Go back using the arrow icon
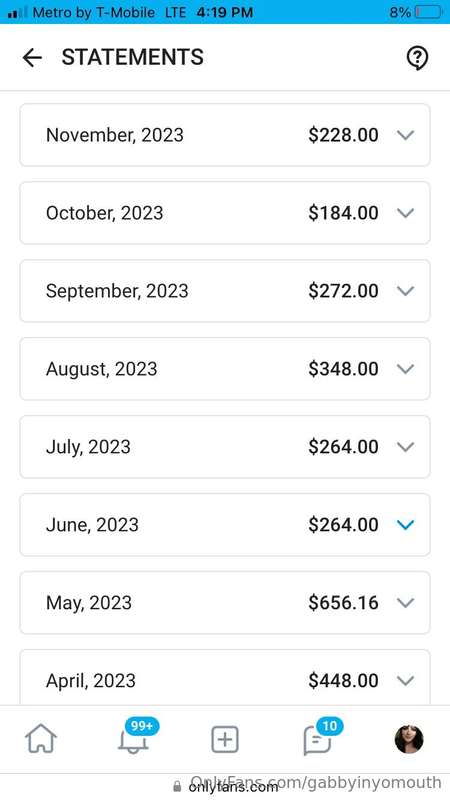The height and width of the screenshot is (800, 450). point(32,58)
